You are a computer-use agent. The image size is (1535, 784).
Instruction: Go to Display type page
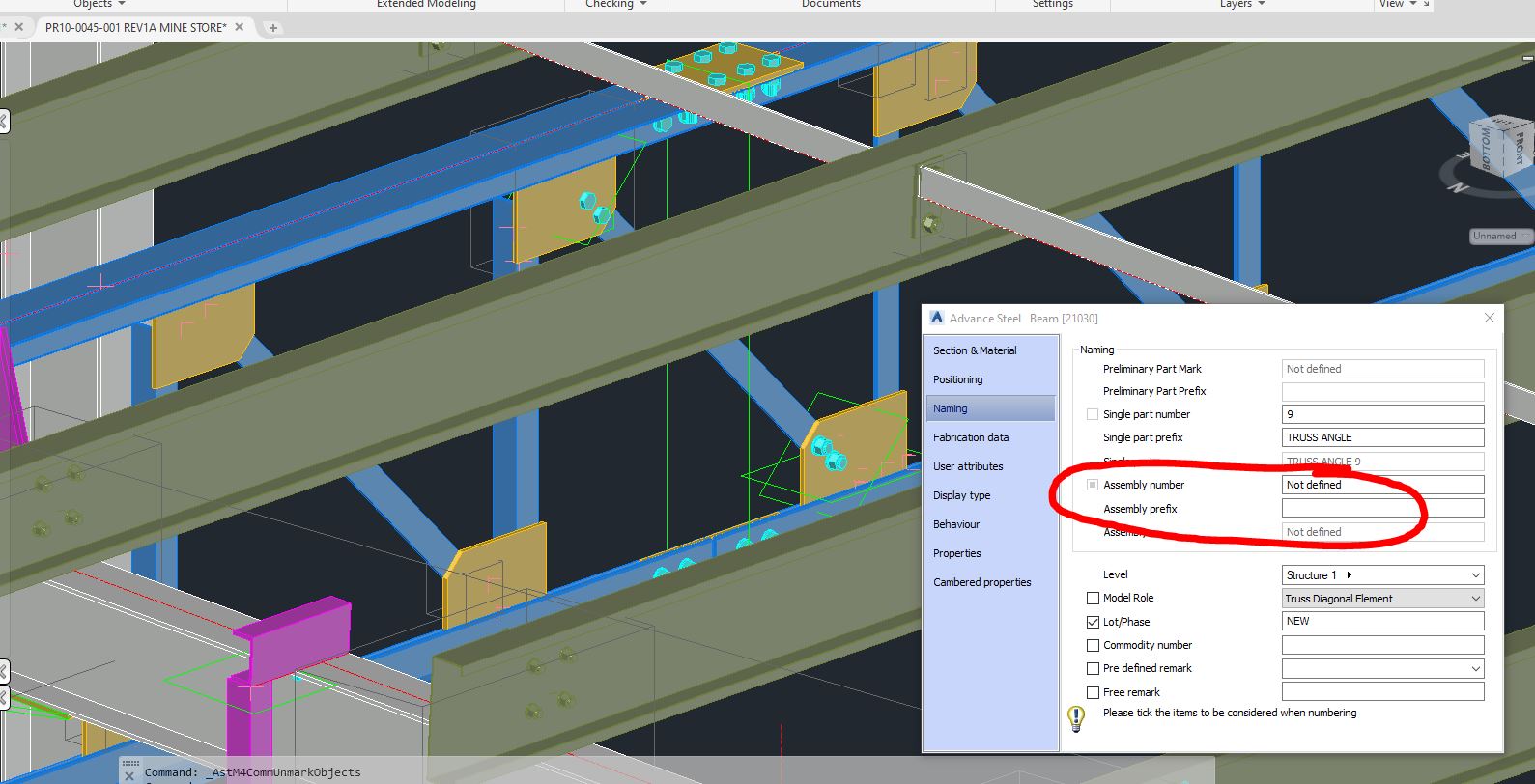[x=990, y=495]
